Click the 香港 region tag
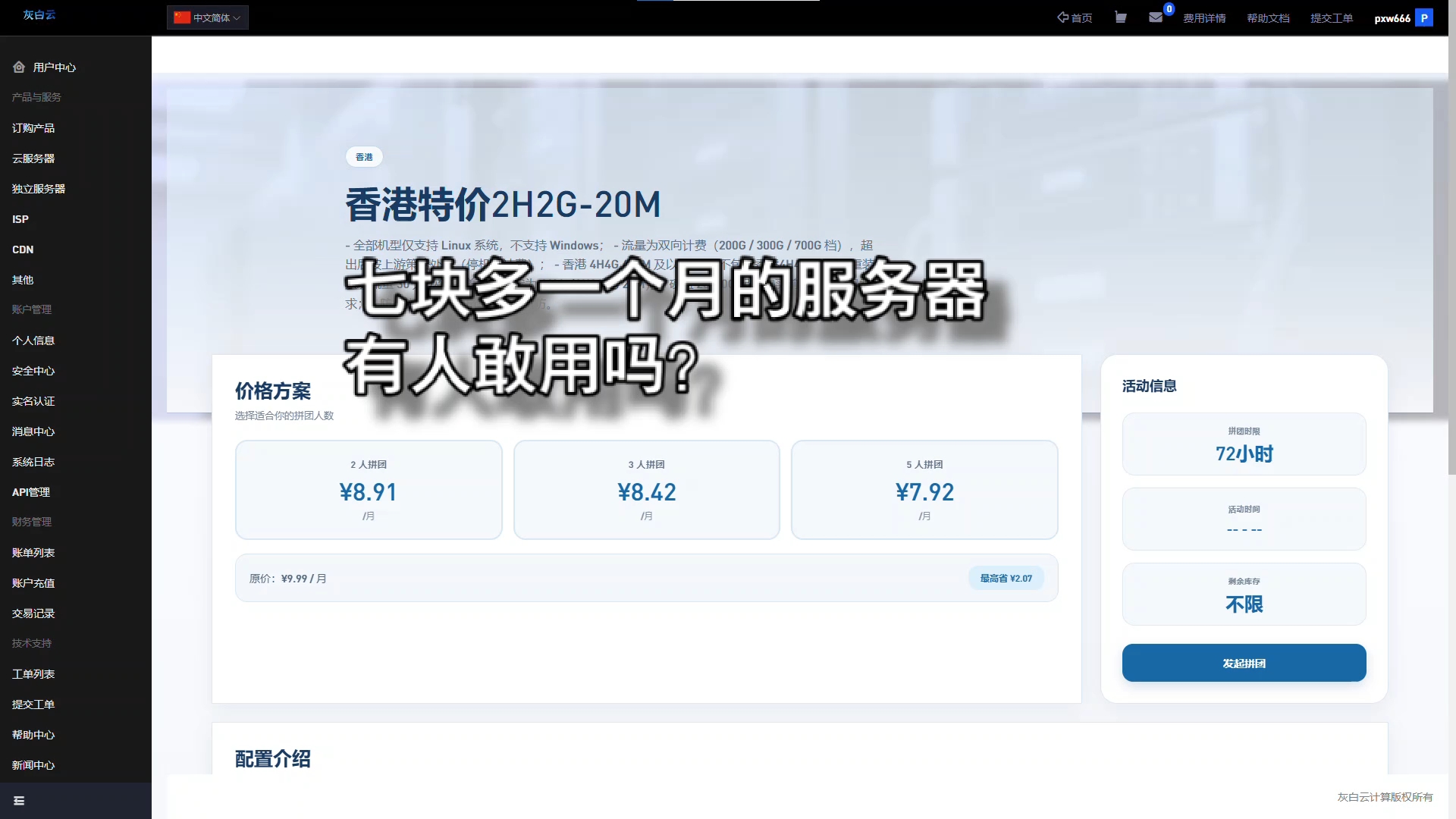This screenshot has width=1456, height=819. pos(364,157)
